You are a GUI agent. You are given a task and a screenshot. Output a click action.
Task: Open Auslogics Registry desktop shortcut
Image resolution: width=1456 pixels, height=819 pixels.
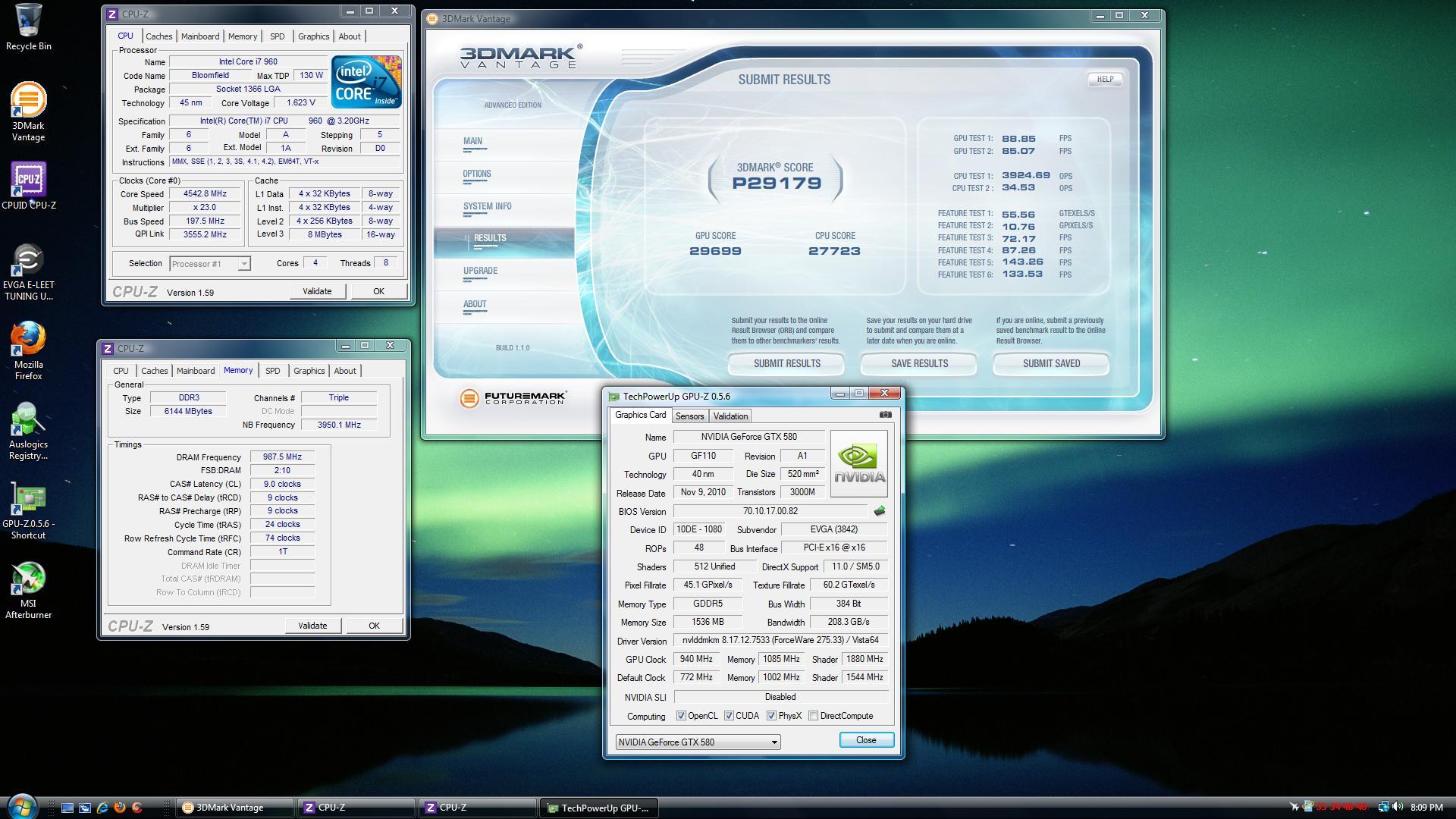[x=28, y=431]
